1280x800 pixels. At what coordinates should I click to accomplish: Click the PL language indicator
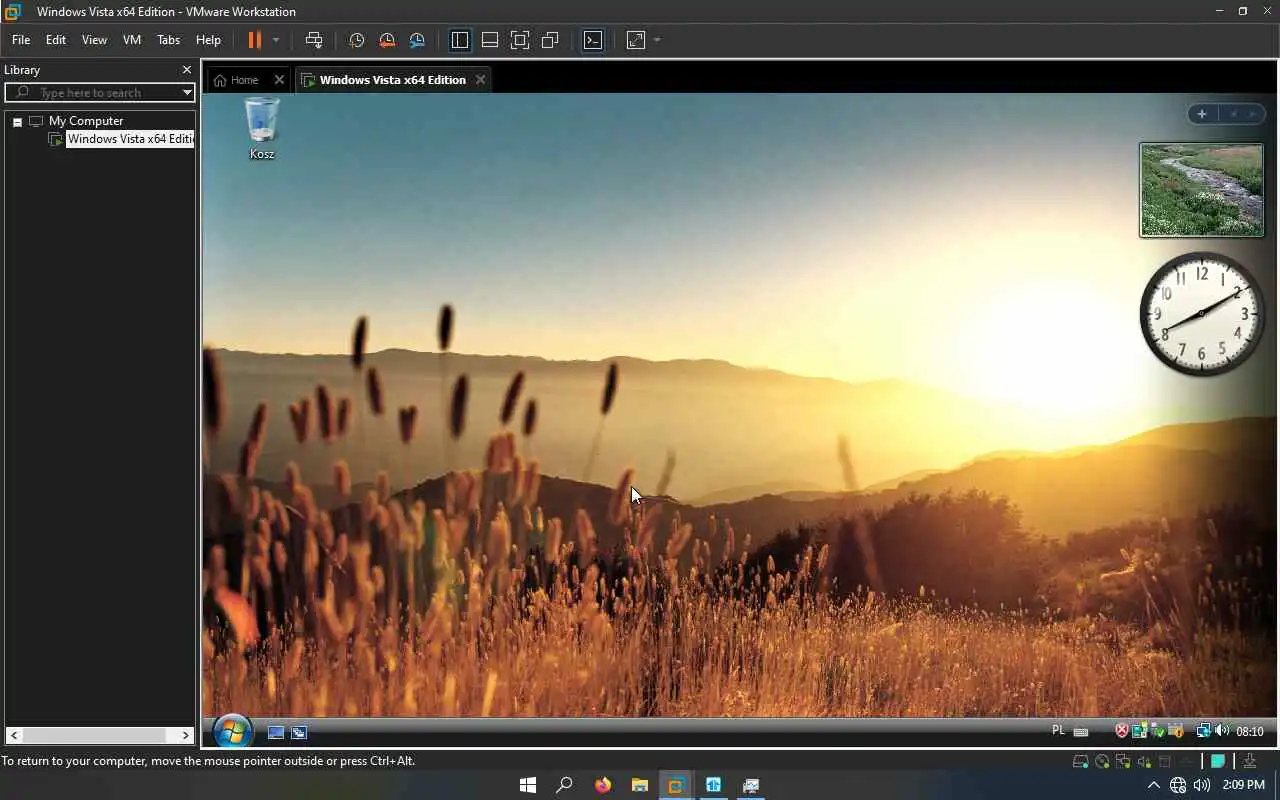pos(1059,731)
